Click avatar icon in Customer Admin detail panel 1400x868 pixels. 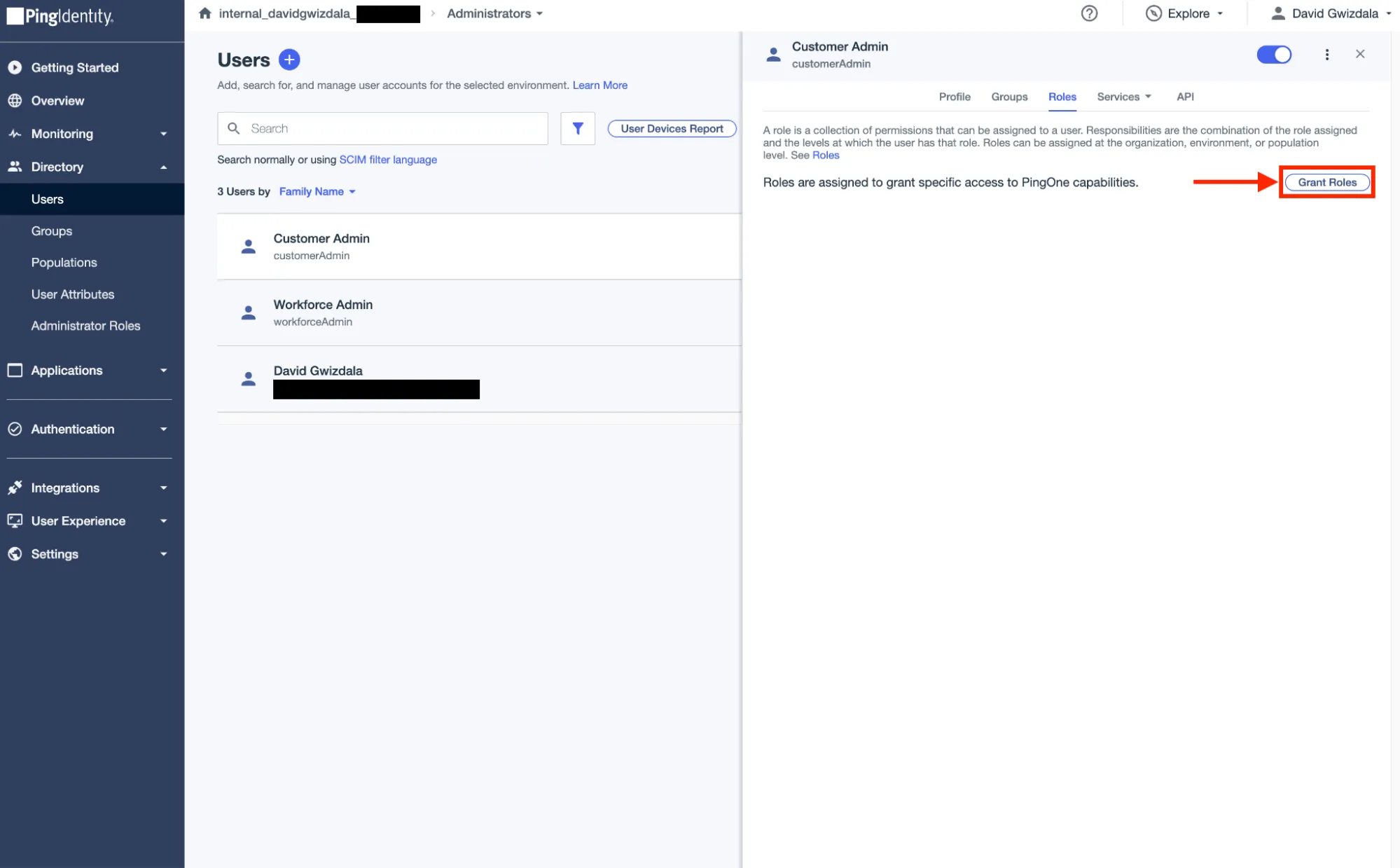click(773, 55)
